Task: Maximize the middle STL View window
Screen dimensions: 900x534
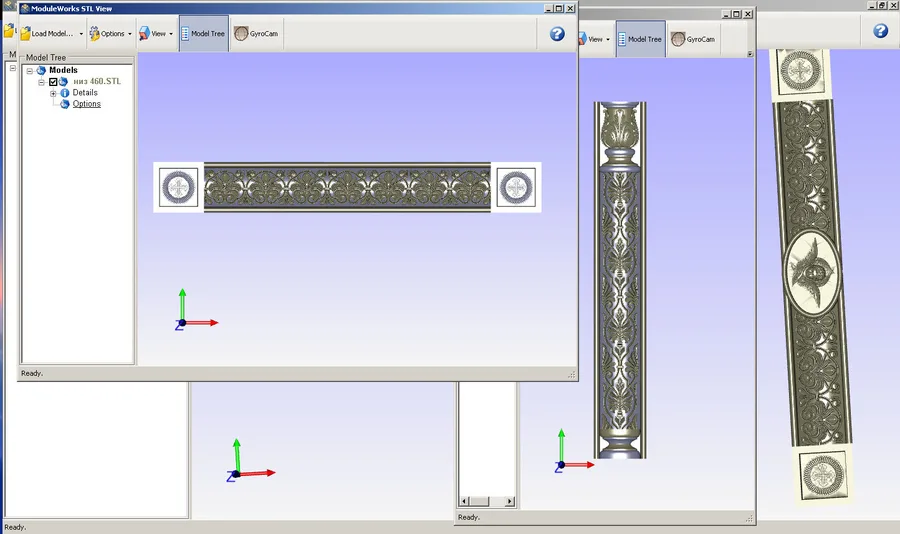Action: coord(736,14)
